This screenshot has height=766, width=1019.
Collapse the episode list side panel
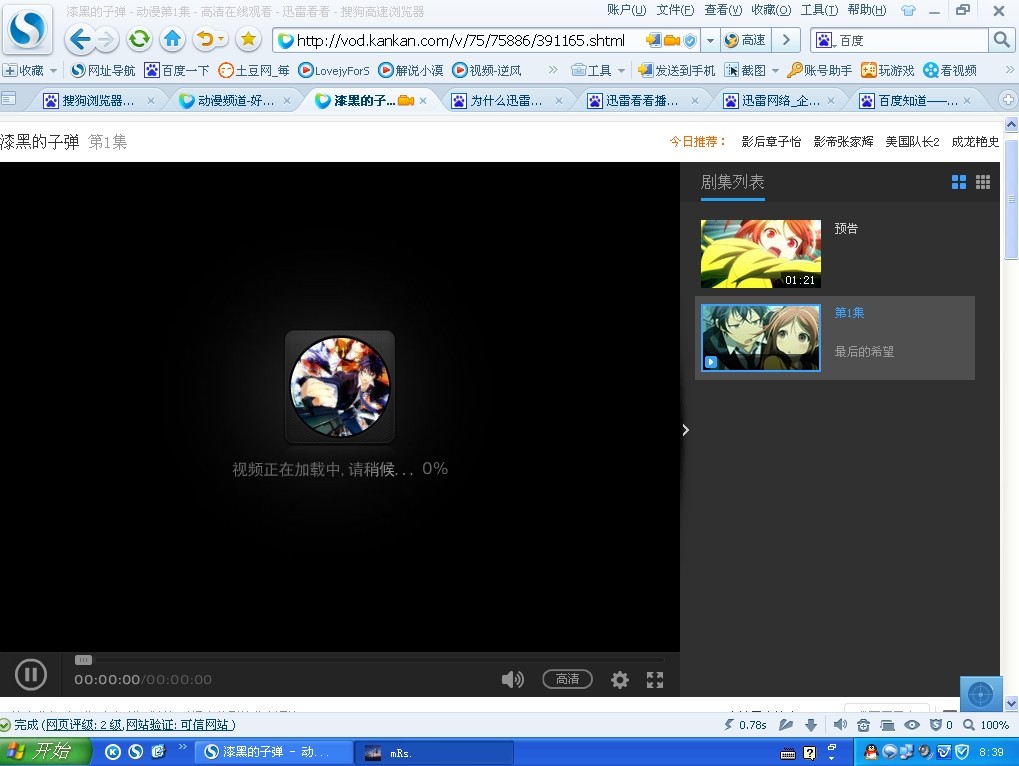pyautogui.click(x=685, y=429)
